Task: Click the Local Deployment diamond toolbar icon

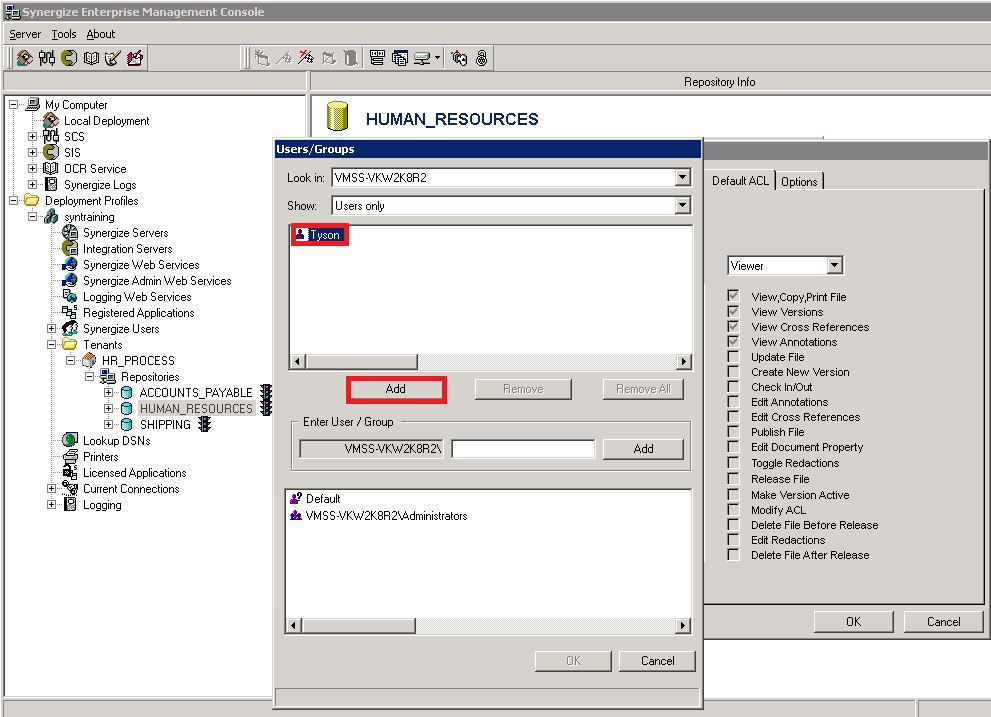Action: tap(24, 58)
